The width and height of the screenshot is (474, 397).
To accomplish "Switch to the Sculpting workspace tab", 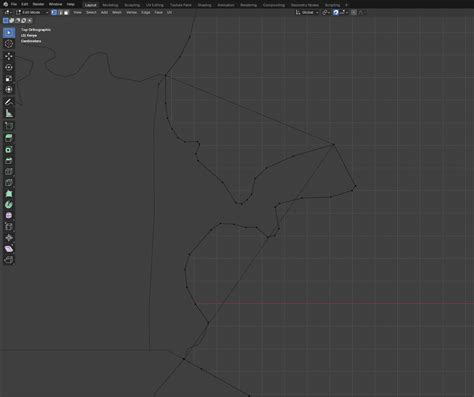I will pos(132,5).
